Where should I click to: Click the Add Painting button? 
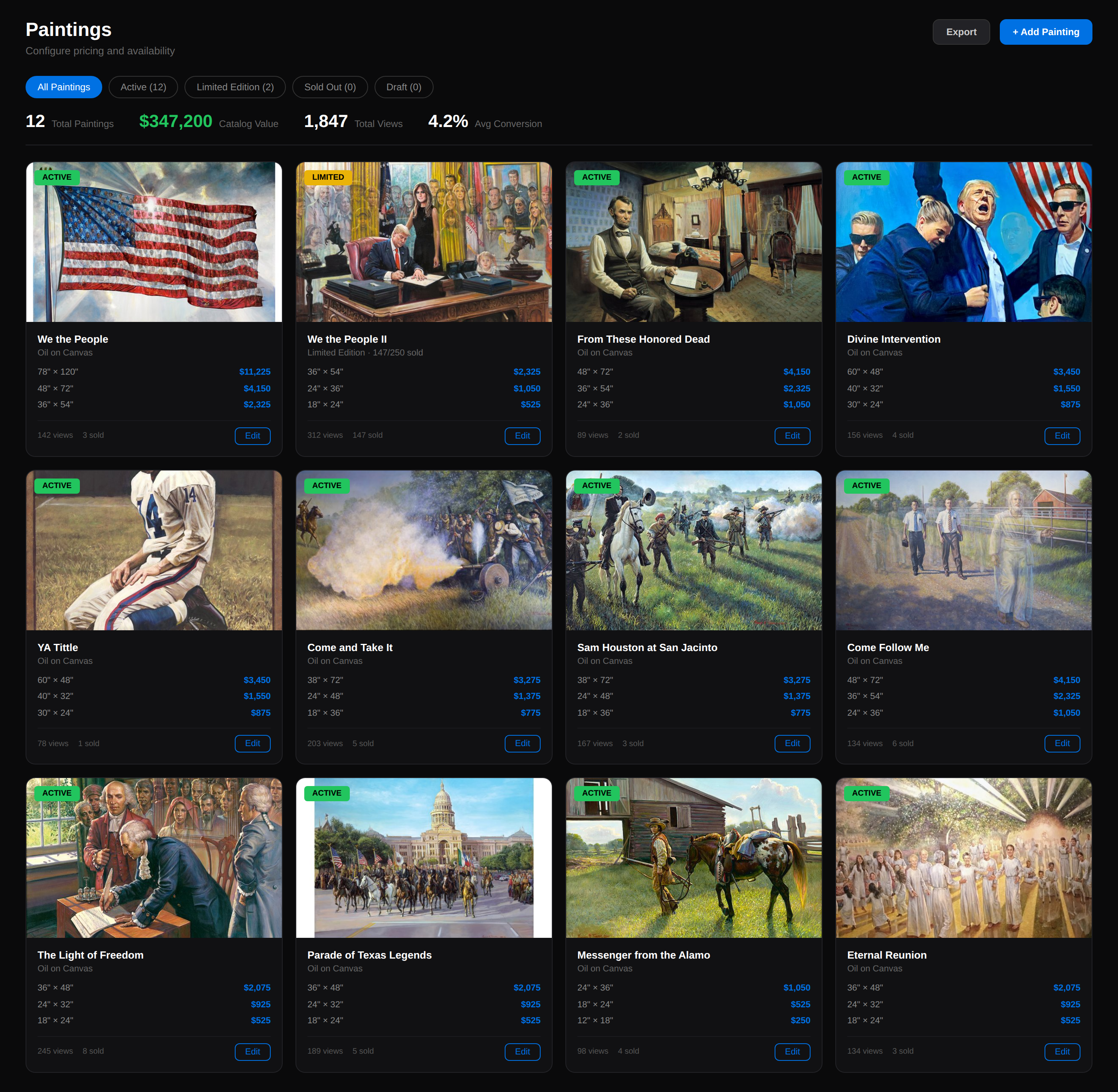click(x=1045, y=32)
